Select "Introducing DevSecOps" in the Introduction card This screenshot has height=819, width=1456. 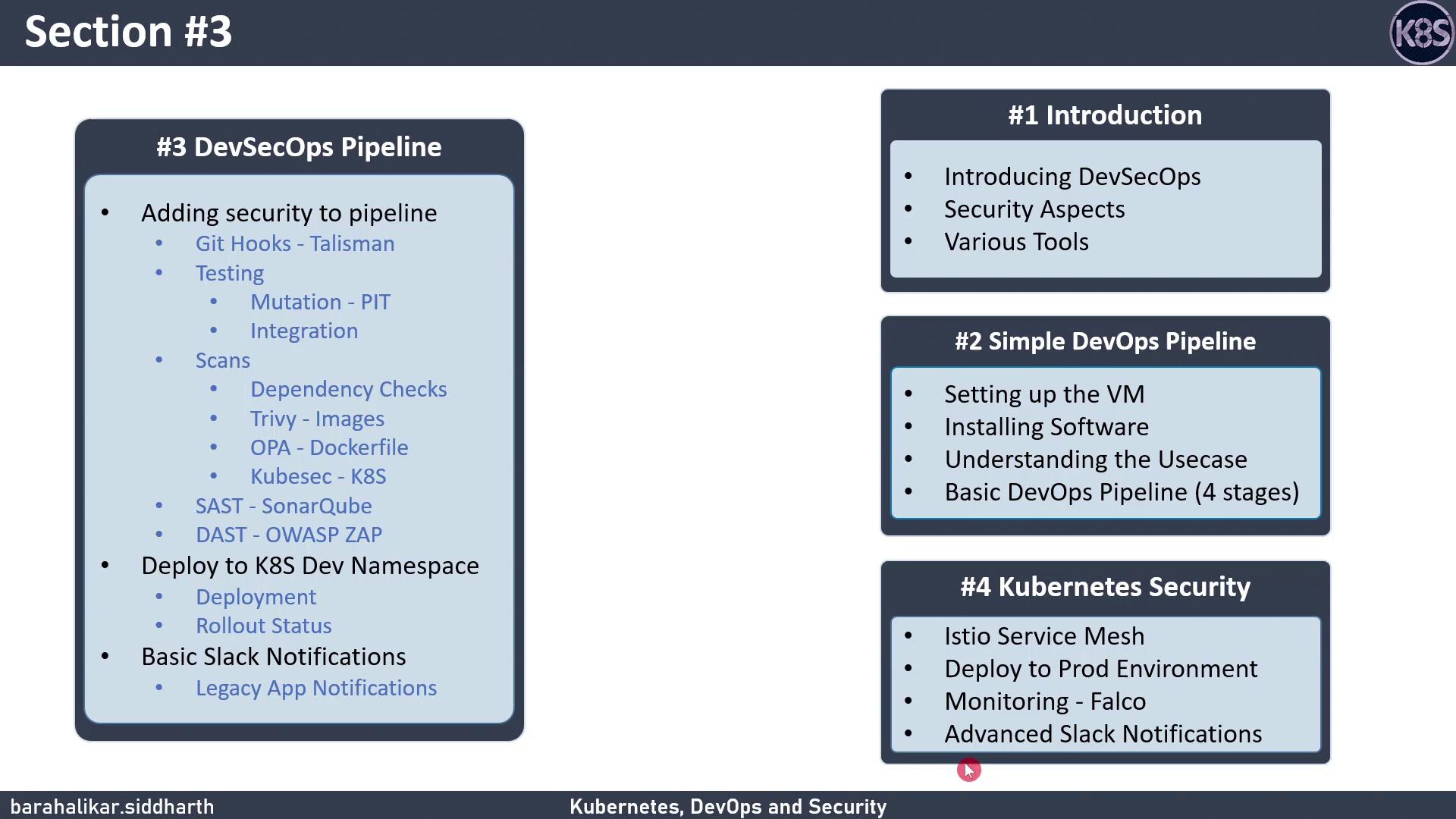pyautogui.click(x=1072, y=177)
